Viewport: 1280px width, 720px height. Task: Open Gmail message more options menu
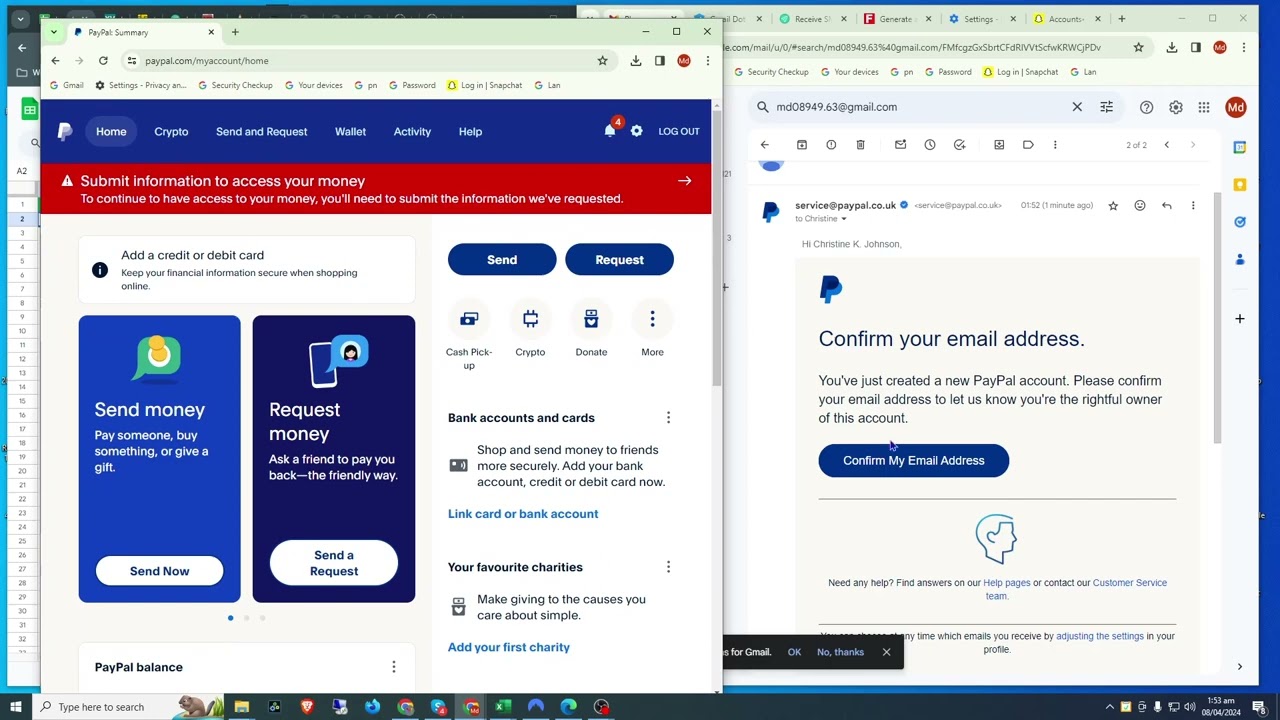point(1193,205)
